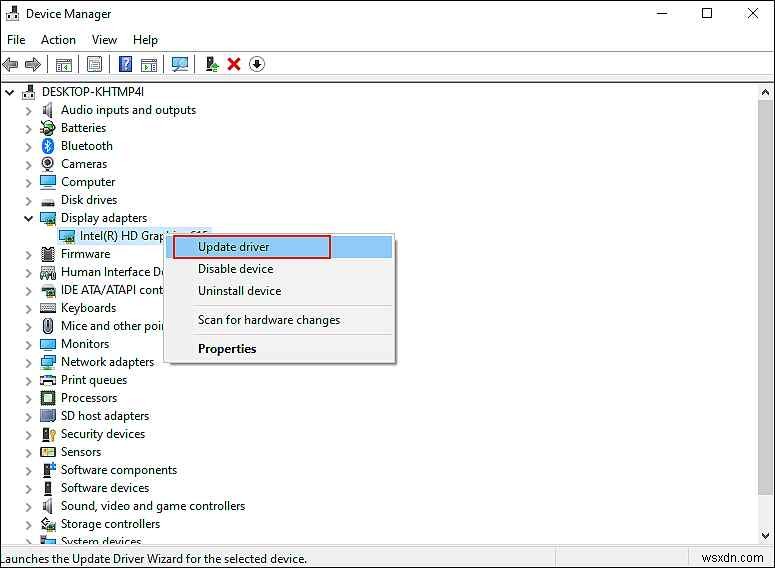The width and height of the screenshot is (775, 568).
Task: Select the Human Interface Devices row
Action: (x=112, y=272)
